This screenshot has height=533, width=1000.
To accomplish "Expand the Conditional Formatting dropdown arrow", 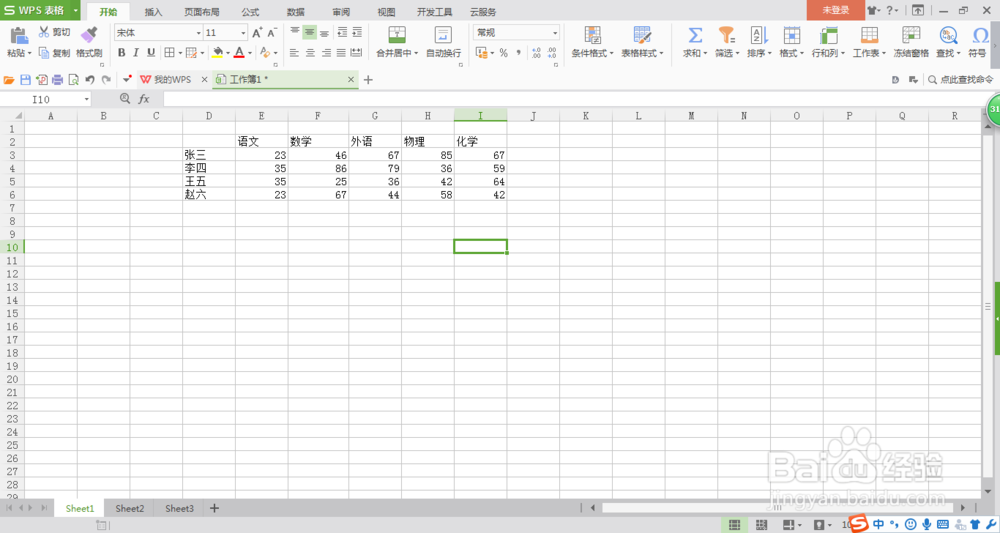I will [611, 54].
